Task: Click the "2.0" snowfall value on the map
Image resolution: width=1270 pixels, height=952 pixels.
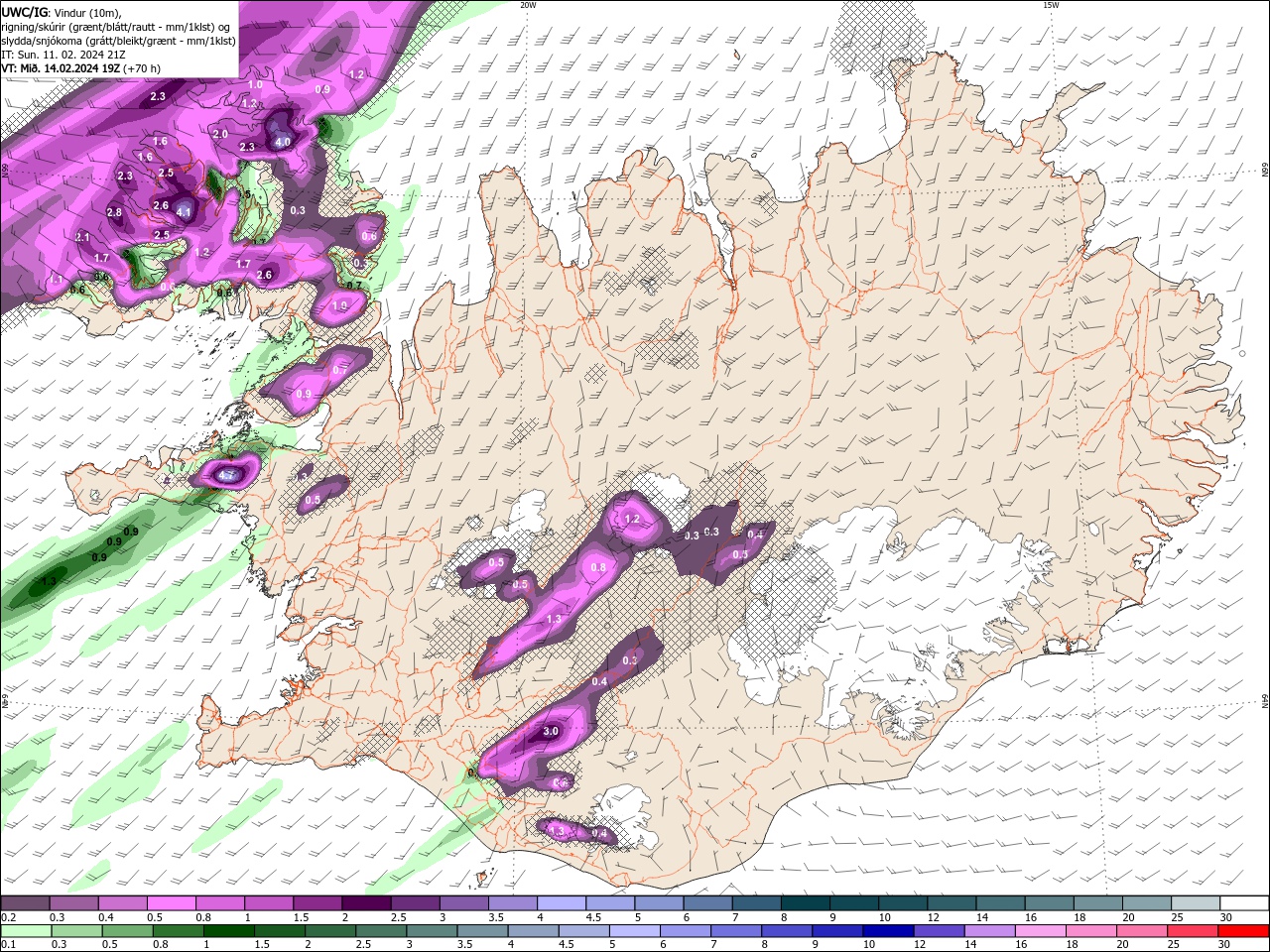Action: click(x=220, y=134)
